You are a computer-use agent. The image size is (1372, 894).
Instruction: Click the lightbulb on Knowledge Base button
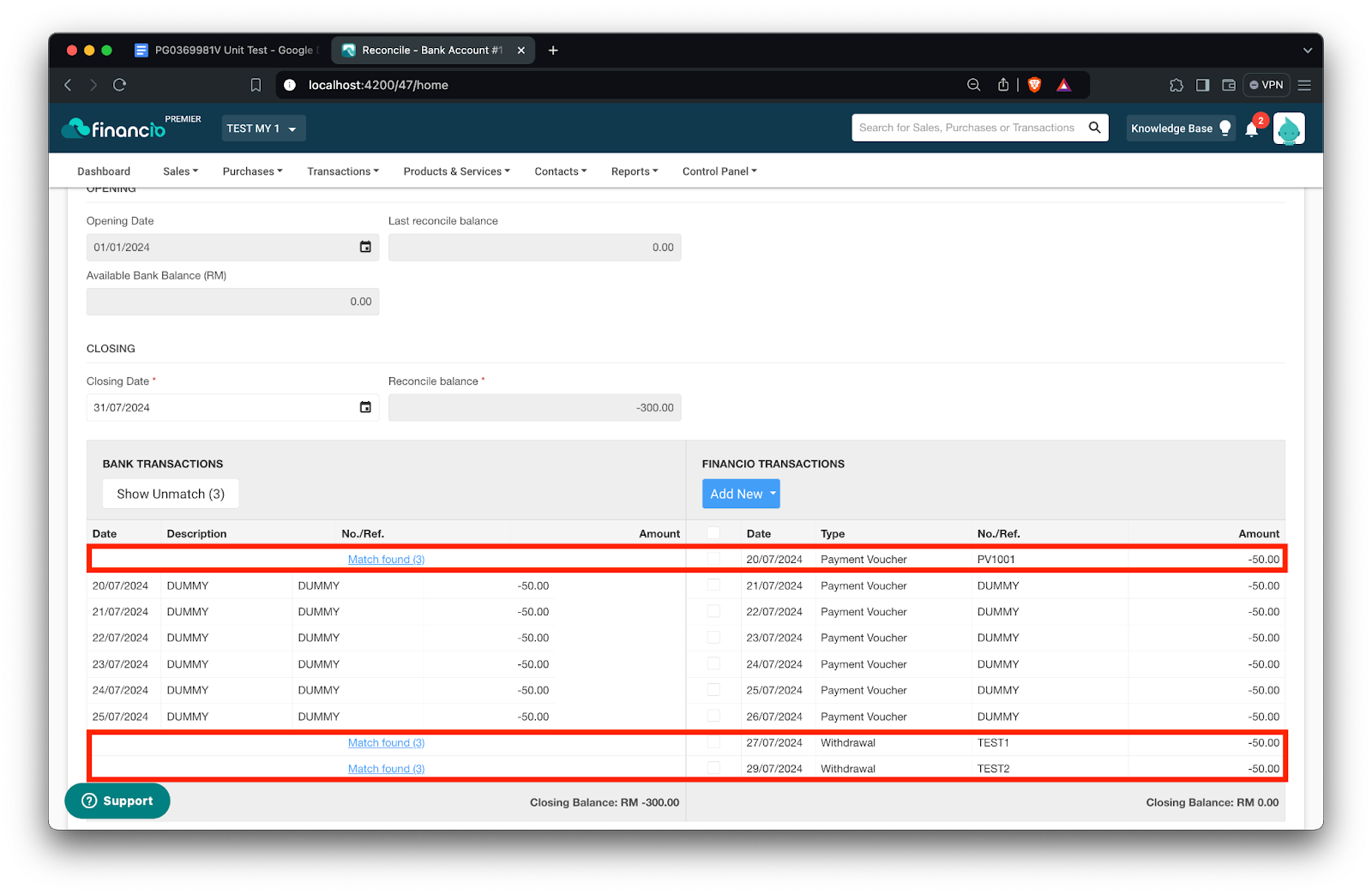point(1224,128)
